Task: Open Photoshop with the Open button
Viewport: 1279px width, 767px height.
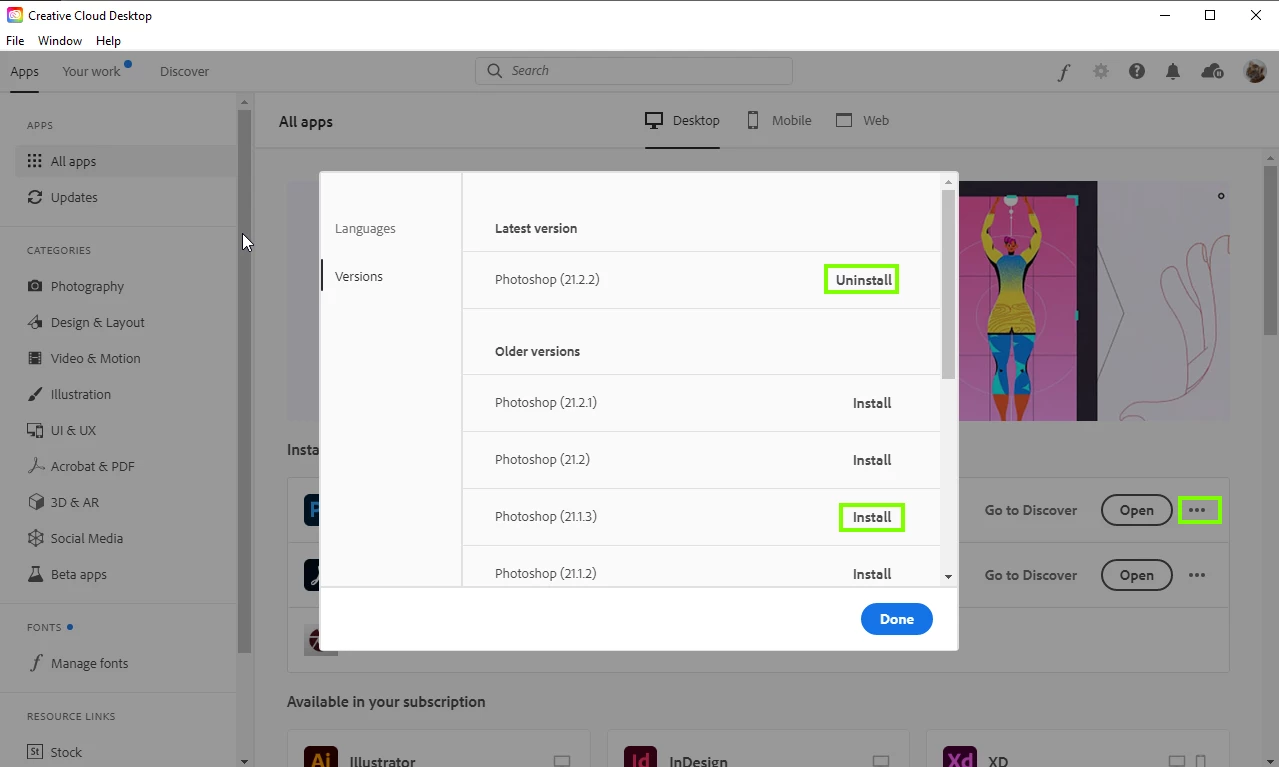Action: tap(1136, 510)
